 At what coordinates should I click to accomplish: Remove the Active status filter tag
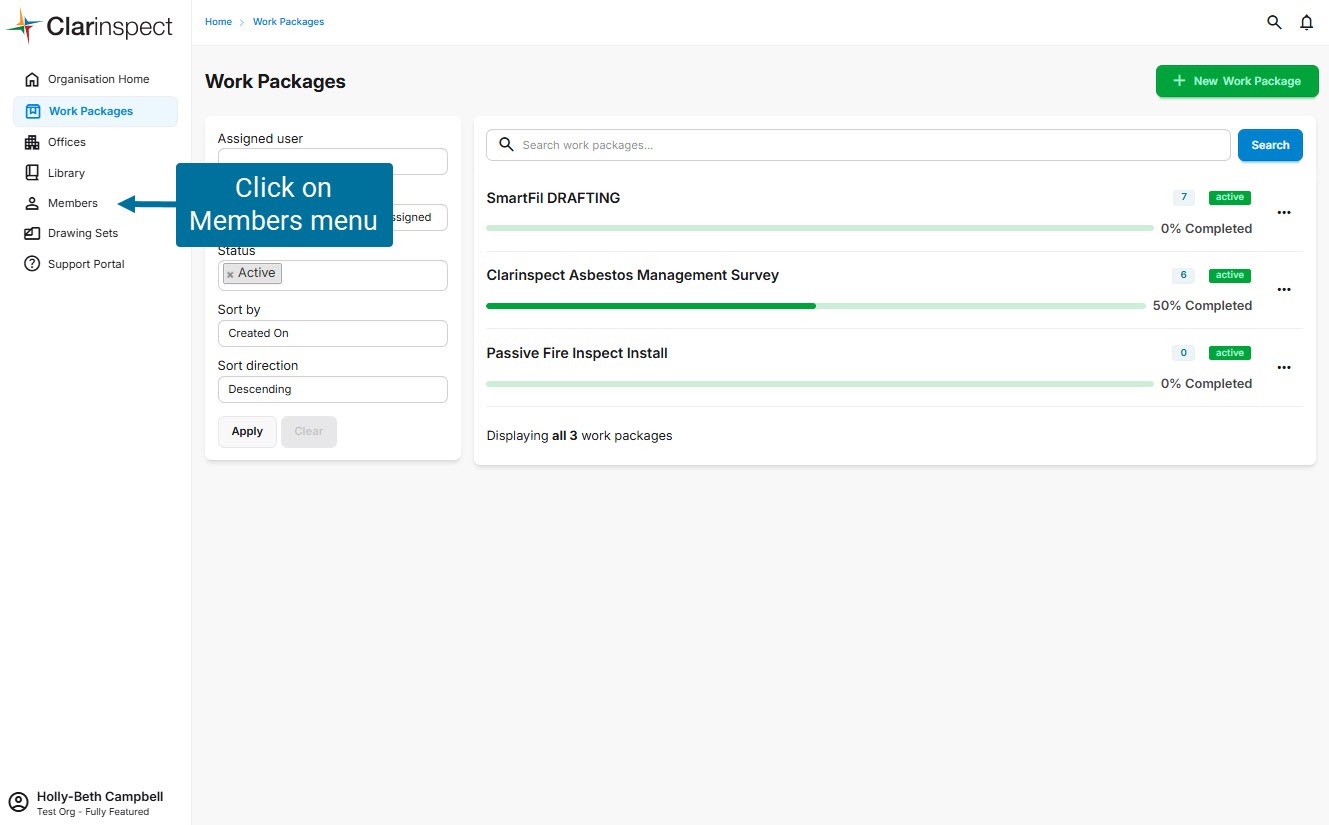tap(230, 274)
